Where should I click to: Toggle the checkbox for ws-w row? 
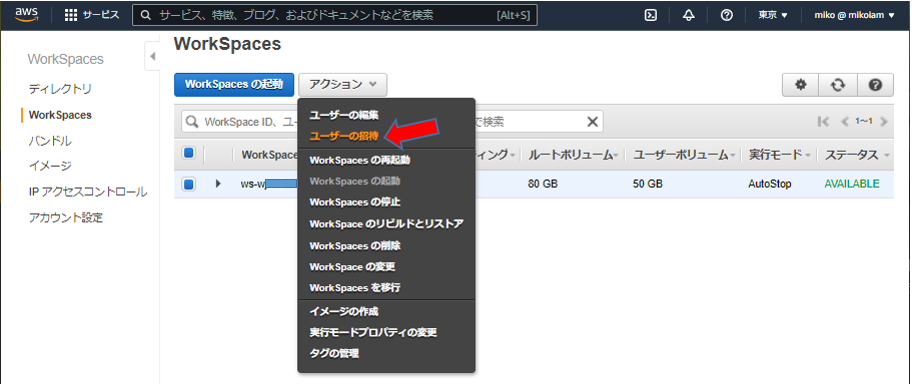[x=188, y=184]
